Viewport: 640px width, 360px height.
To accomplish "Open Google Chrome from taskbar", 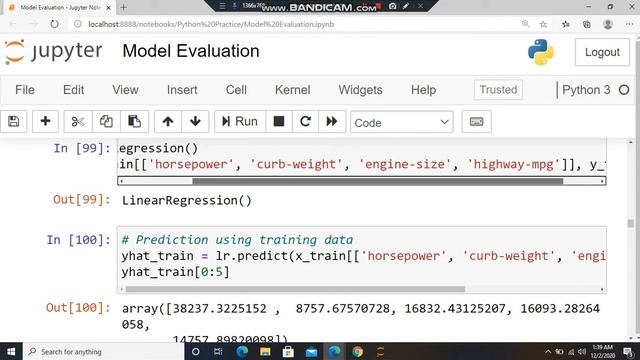I will click(x=358, y=351).
